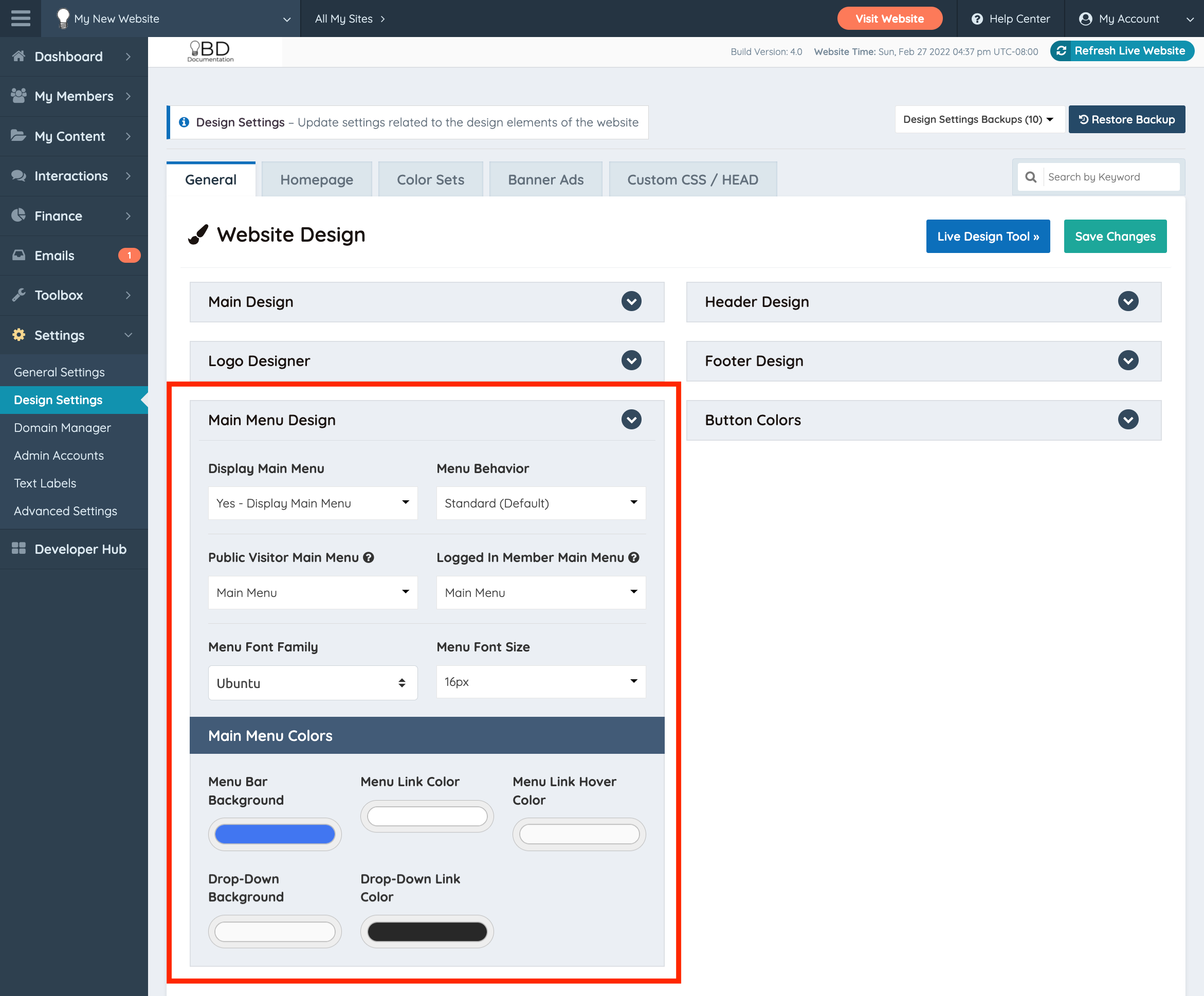Open the hamburger navigation menu
This screenshot has width=1204, height=996.
(x=21, y=19)
